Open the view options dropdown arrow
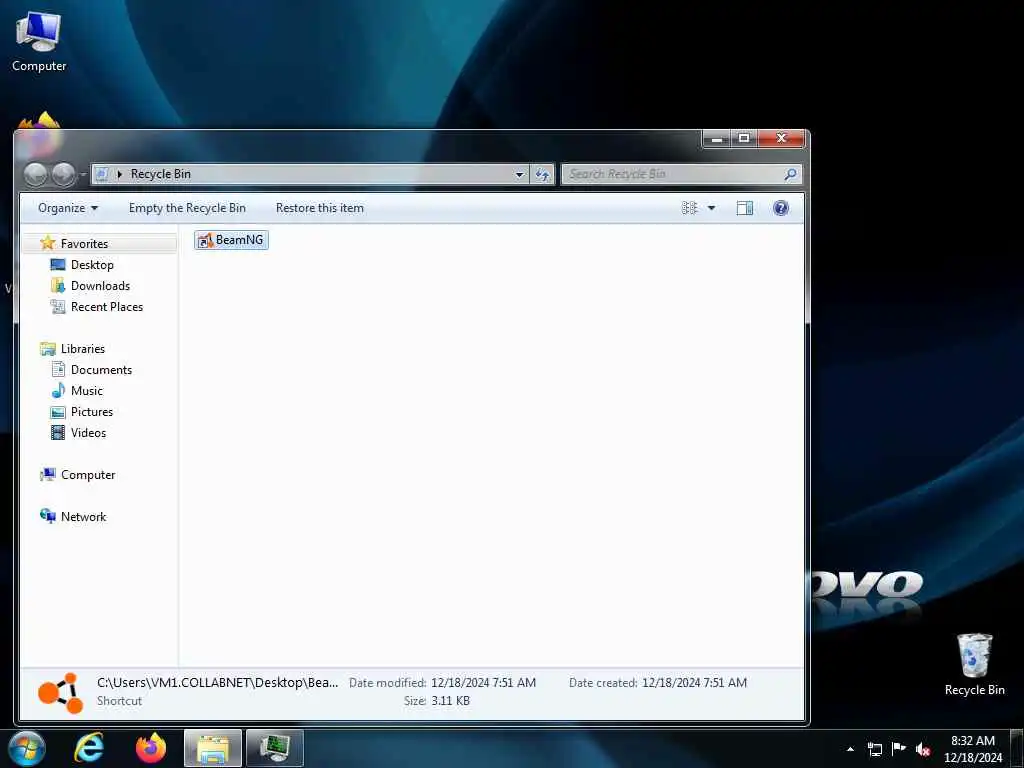1024x768 pixels. tap(711, 208)
